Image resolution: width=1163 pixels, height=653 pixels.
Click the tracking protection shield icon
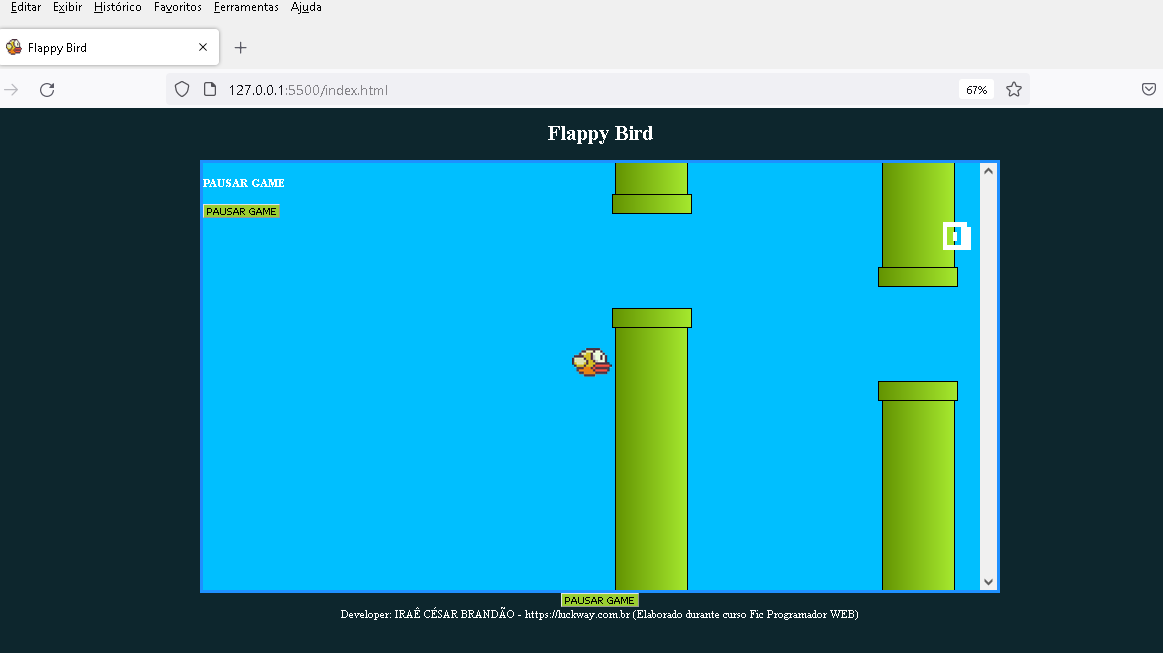click(x=181, y=89)
